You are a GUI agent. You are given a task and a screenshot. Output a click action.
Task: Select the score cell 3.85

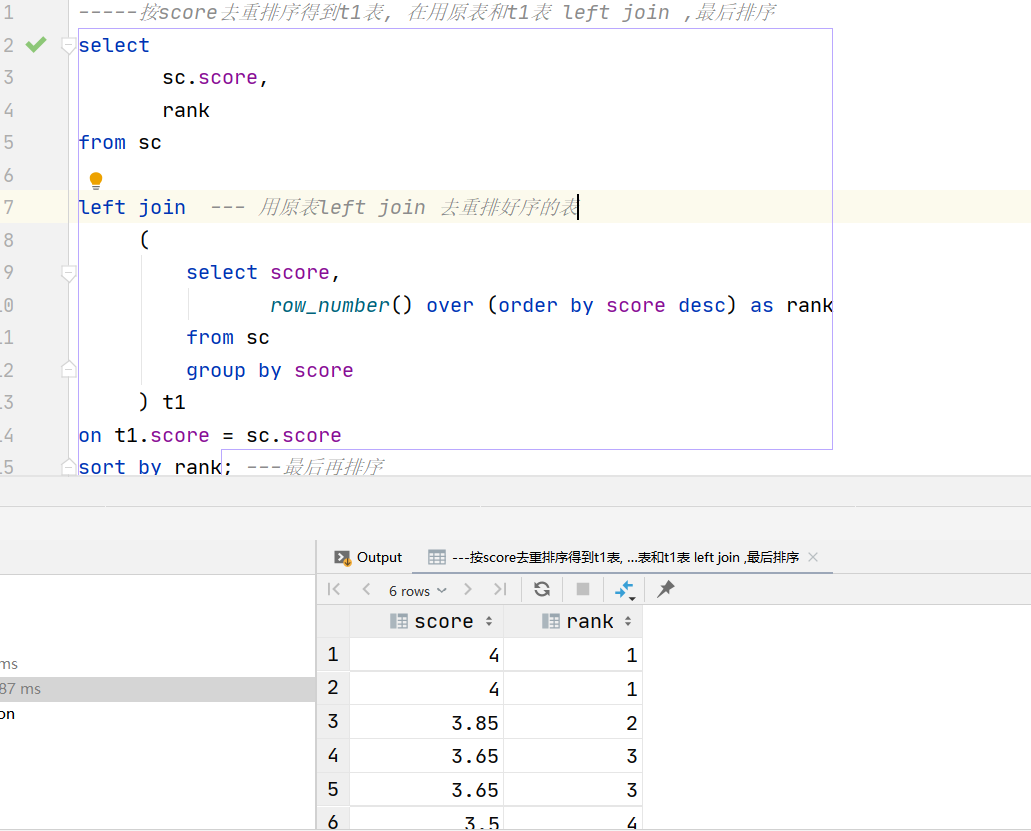click(427, 723)
